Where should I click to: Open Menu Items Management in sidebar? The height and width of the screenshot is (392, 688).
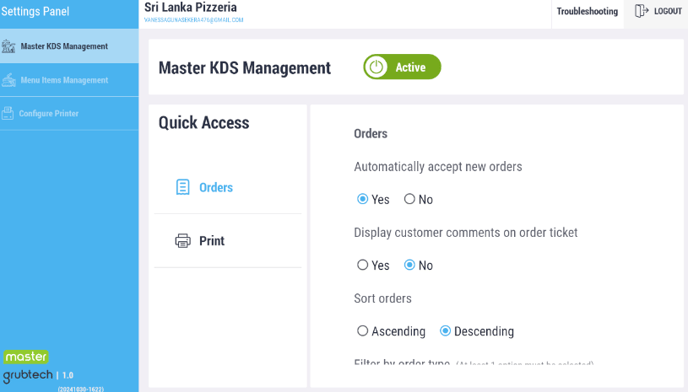tap(69, 80)
